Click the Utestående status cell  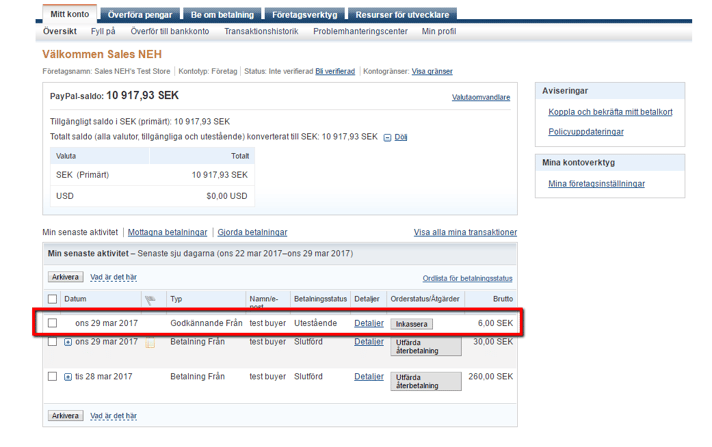tap(315, 323)
